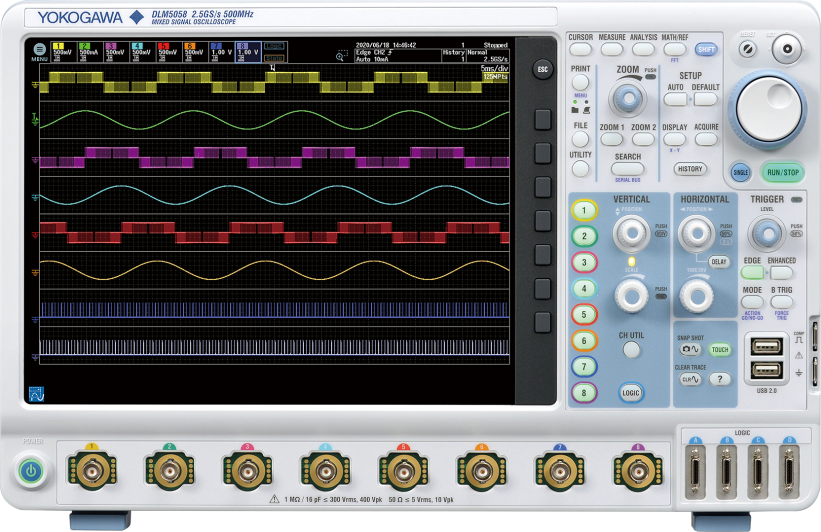This screenshot has height=532, width=821.
Task: Open the CURSOR menu
Action: pos(581,48)
